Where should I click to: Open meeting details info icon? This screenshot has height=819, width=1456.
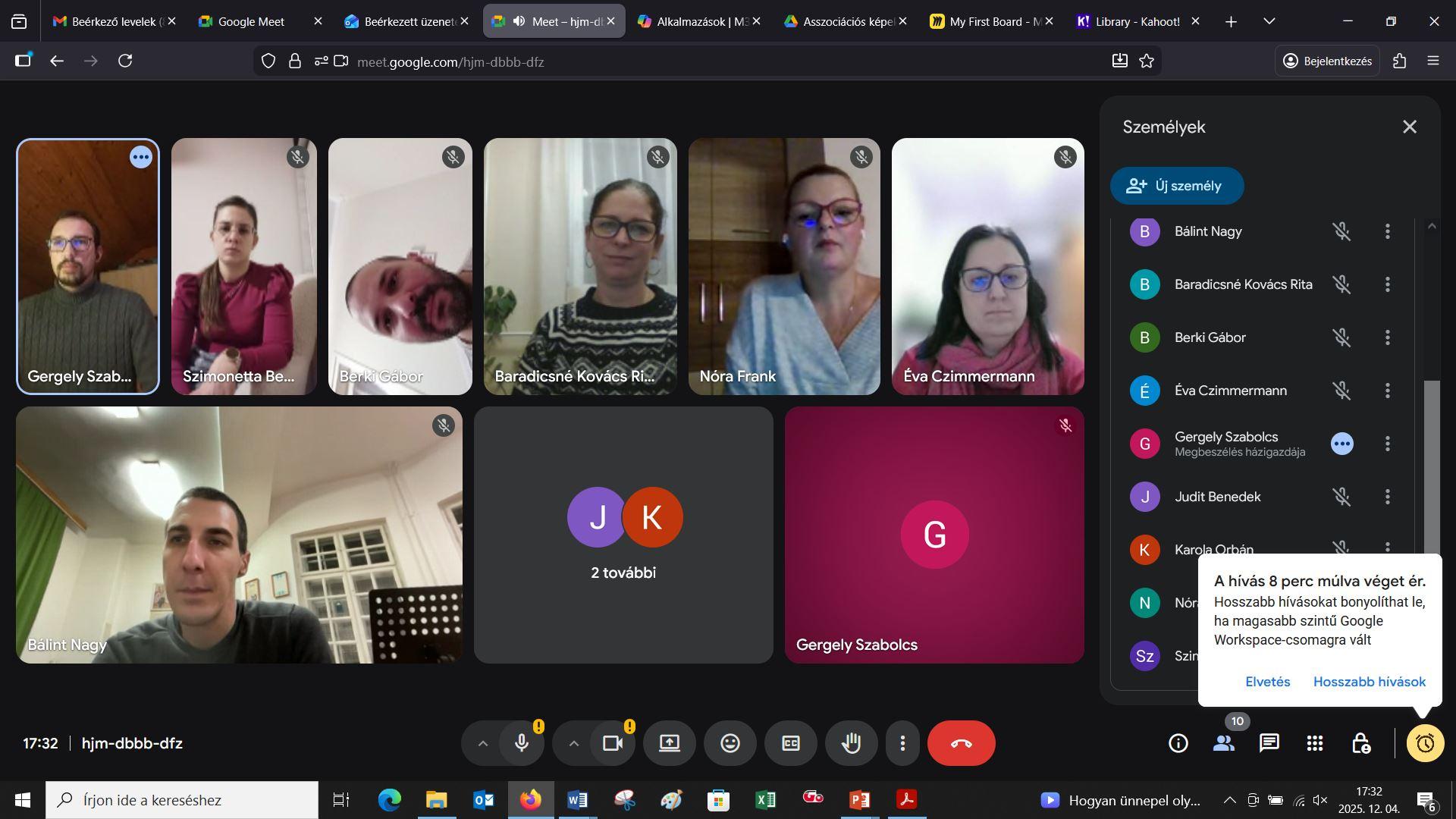tap(1178, 743)
